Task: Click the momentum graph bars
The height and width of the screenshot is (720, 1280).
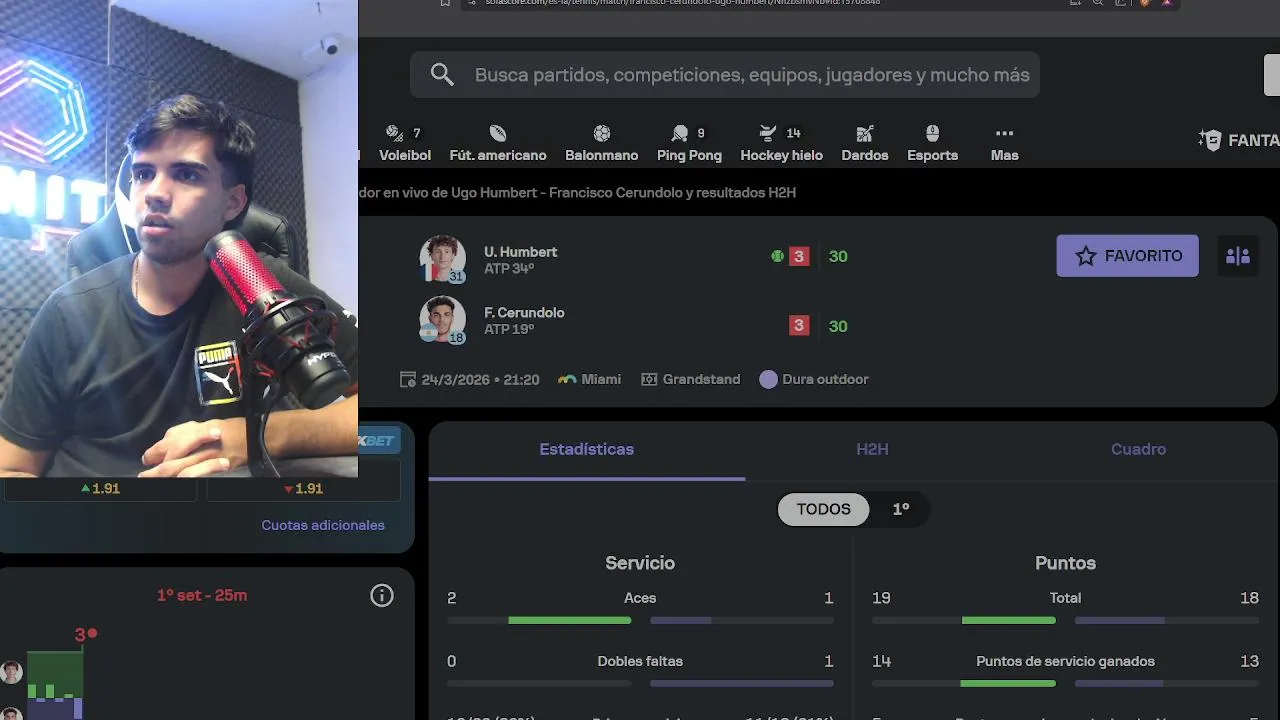Action: 55,685
